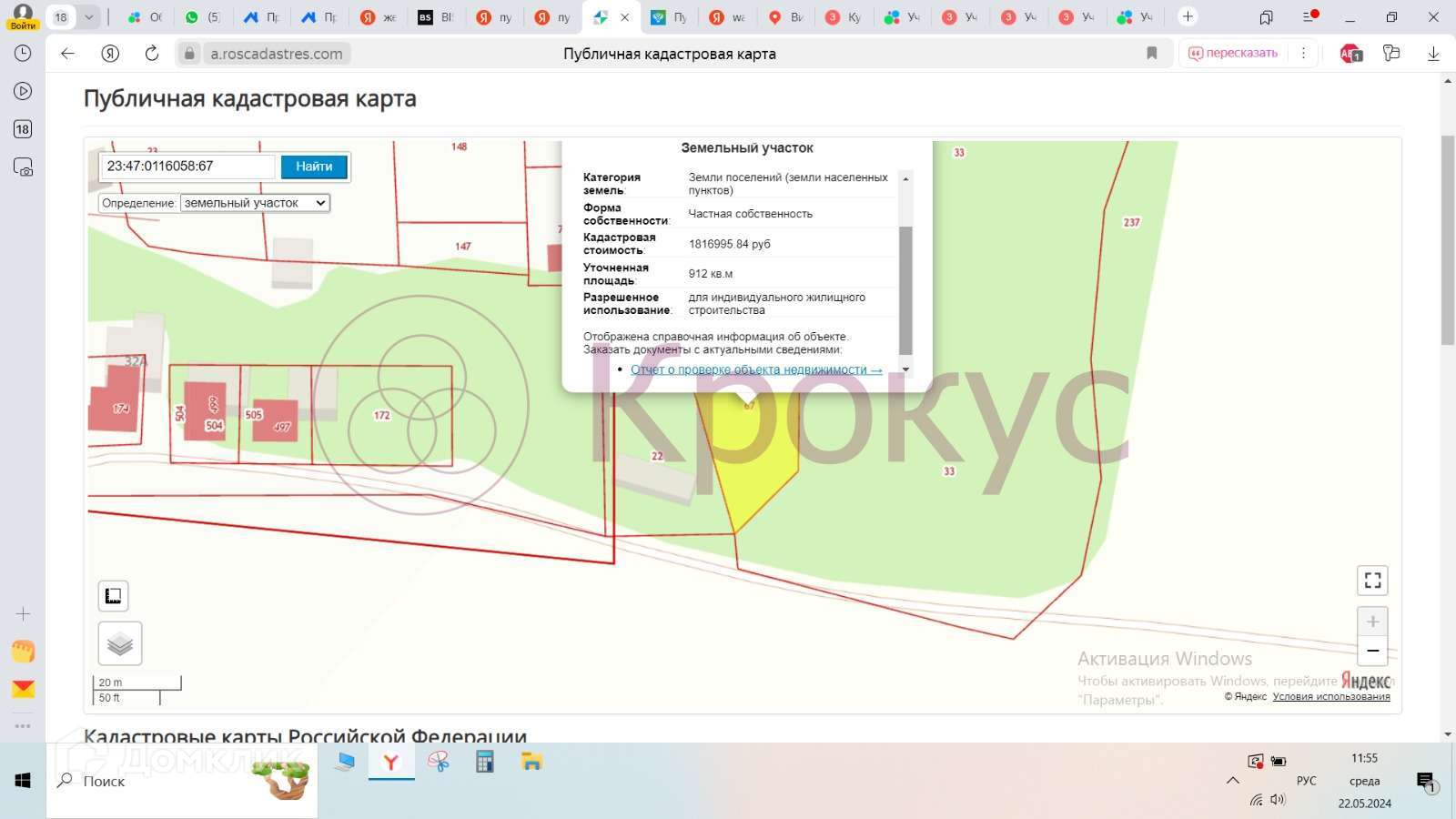Screen dimensions: 1456x819
Task: Go back to the previous page
Action: click(67, 54)
